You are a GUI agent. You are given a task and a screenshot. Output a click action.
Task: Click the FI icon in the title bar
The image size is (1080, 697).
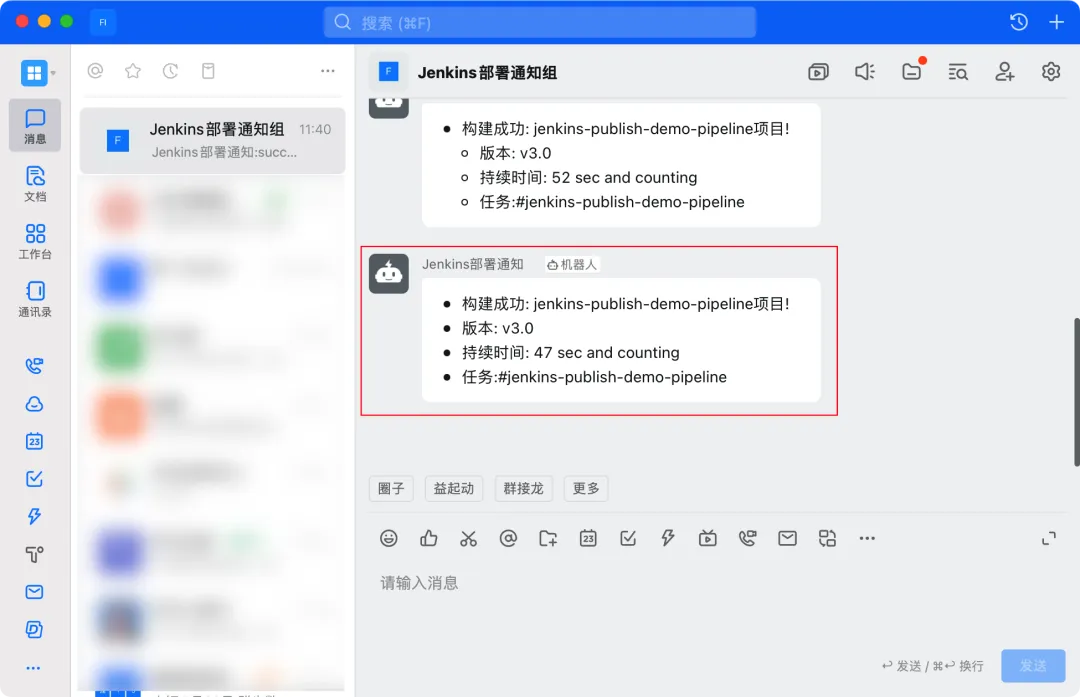[x=103, y=22]
